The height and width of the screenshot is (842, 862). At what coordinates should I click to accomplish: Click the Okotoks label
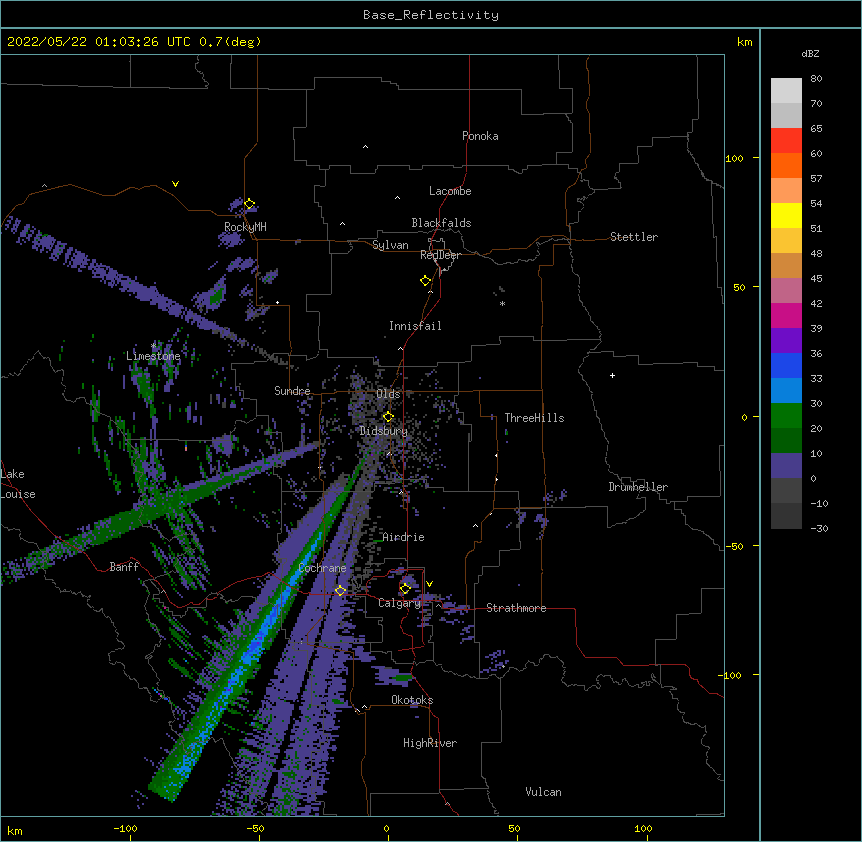point(412,700)
